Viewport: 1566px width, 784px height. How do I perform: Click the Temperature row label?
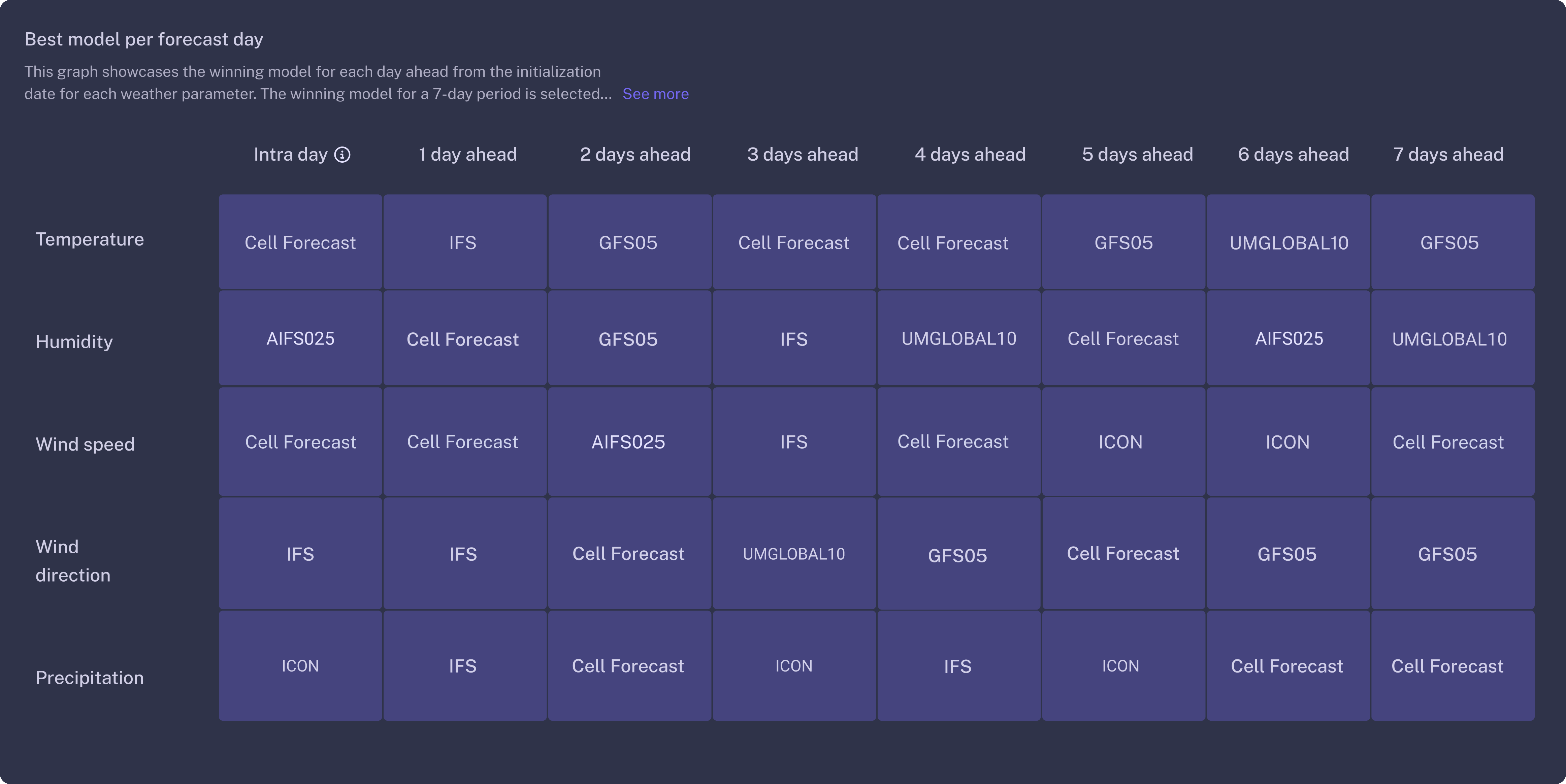(89, 239)
